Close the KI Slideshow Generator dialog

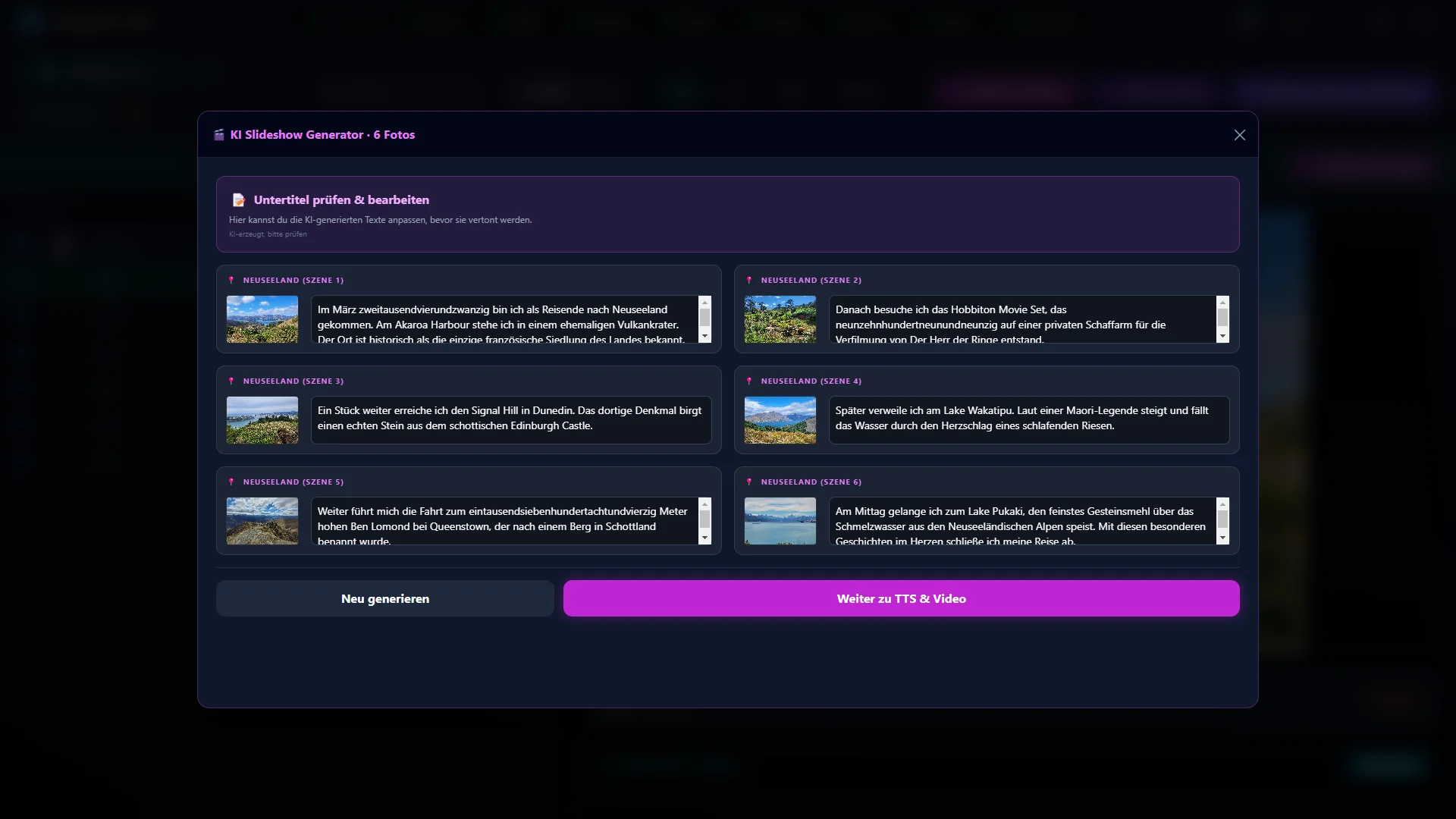click(1240, 135)
